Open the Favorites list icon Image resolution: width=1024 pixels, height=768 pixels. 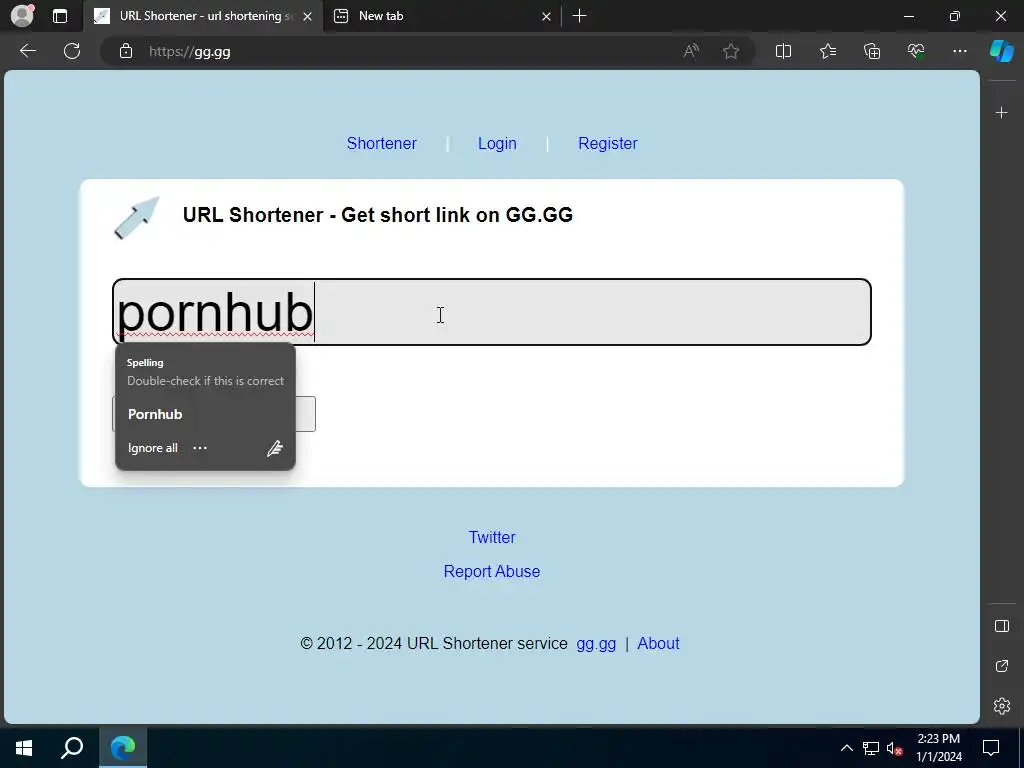(827, 51)
